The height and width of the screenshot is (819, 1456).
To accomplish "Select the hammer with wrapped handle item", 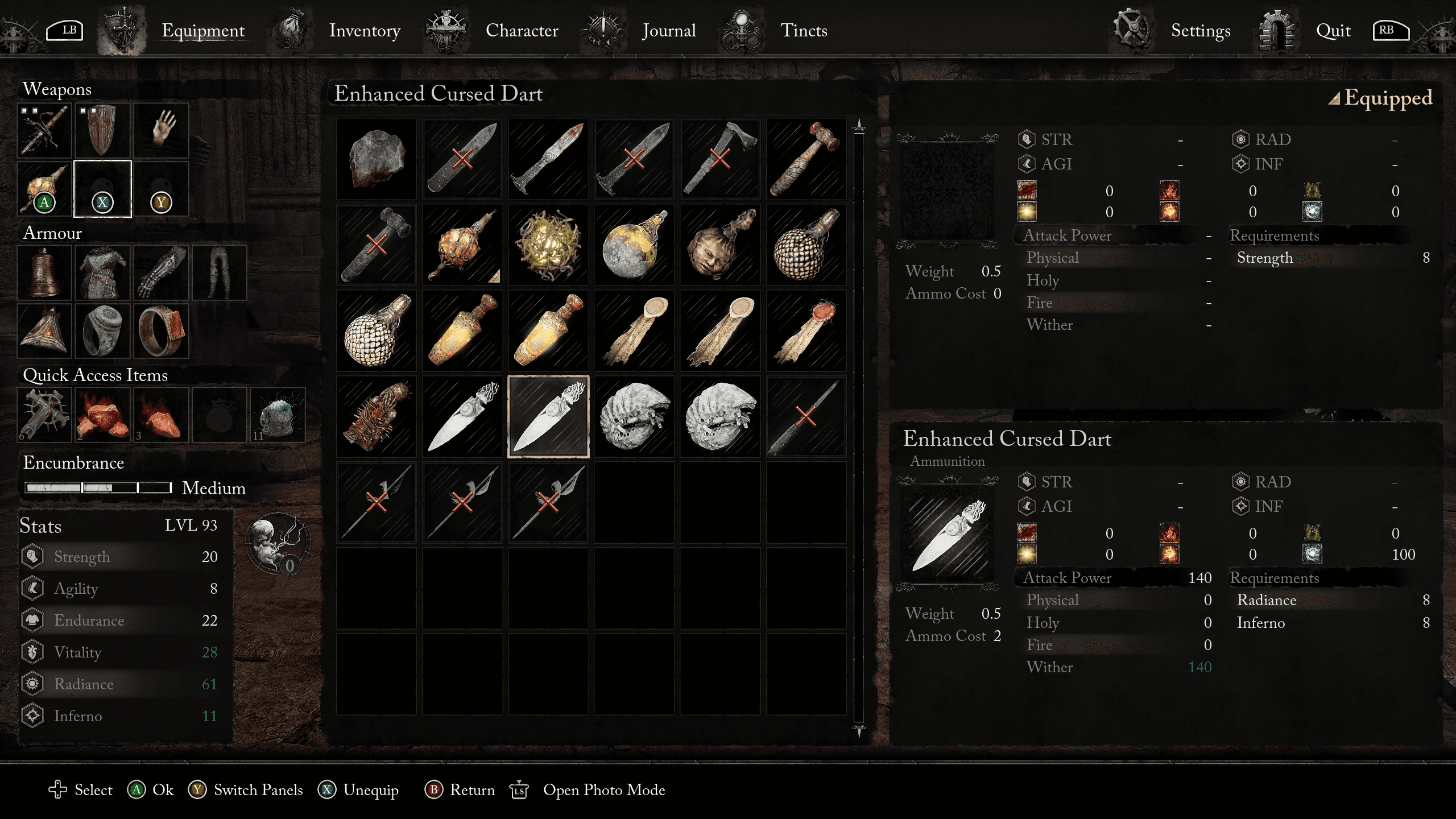I will (805, 159).
